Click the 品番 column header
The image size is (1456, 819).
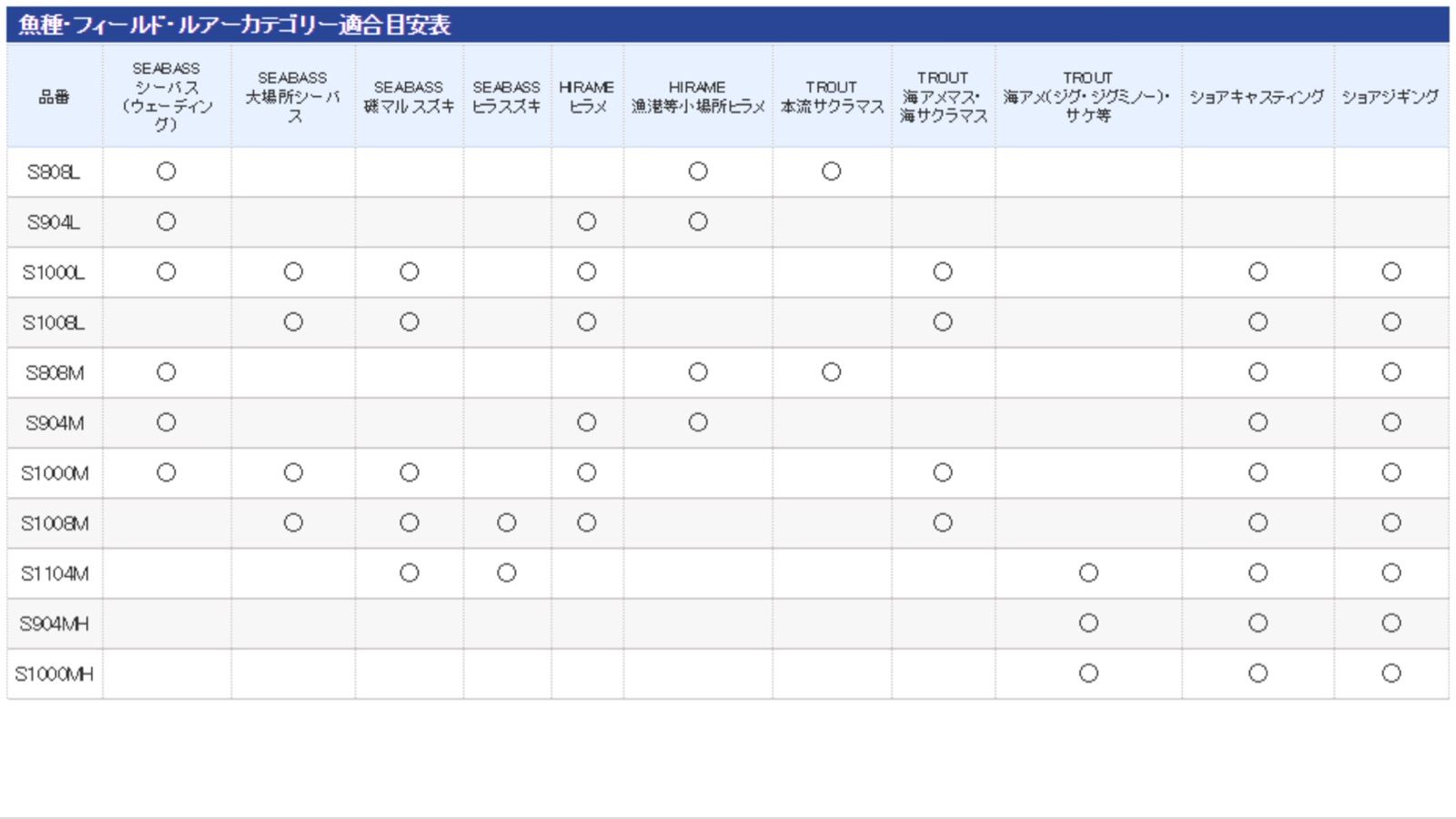click(54, 96)
